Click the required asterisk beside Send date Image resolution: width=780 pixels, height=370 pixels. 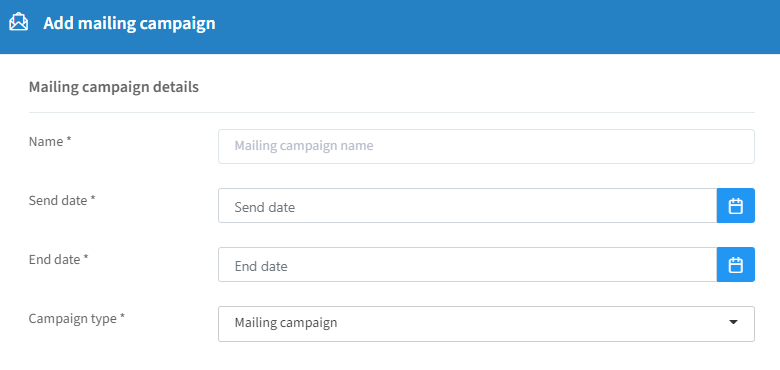93,199
